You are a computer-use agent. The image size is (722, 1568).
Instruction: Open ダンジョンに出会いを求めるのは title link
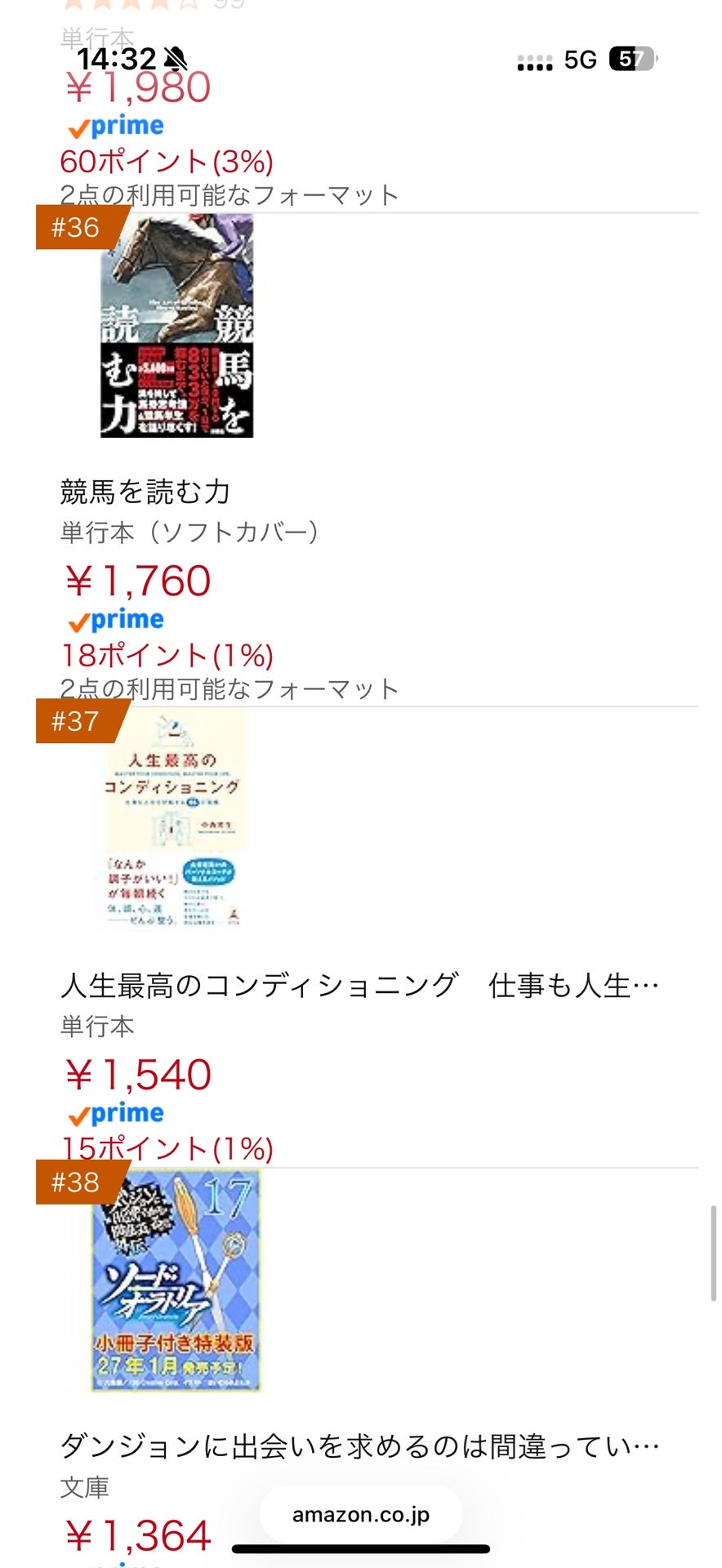(359, 1446)
